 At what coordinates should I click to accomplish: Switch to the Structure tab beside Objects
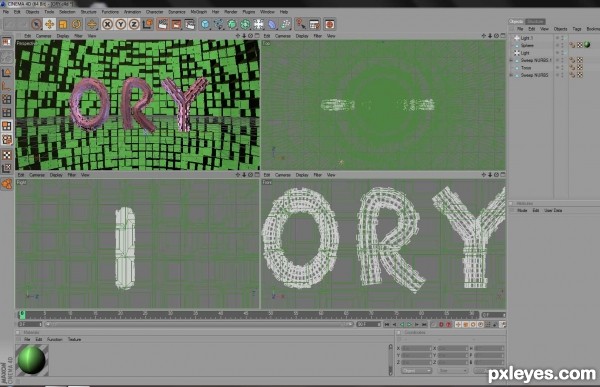point(535,21)
